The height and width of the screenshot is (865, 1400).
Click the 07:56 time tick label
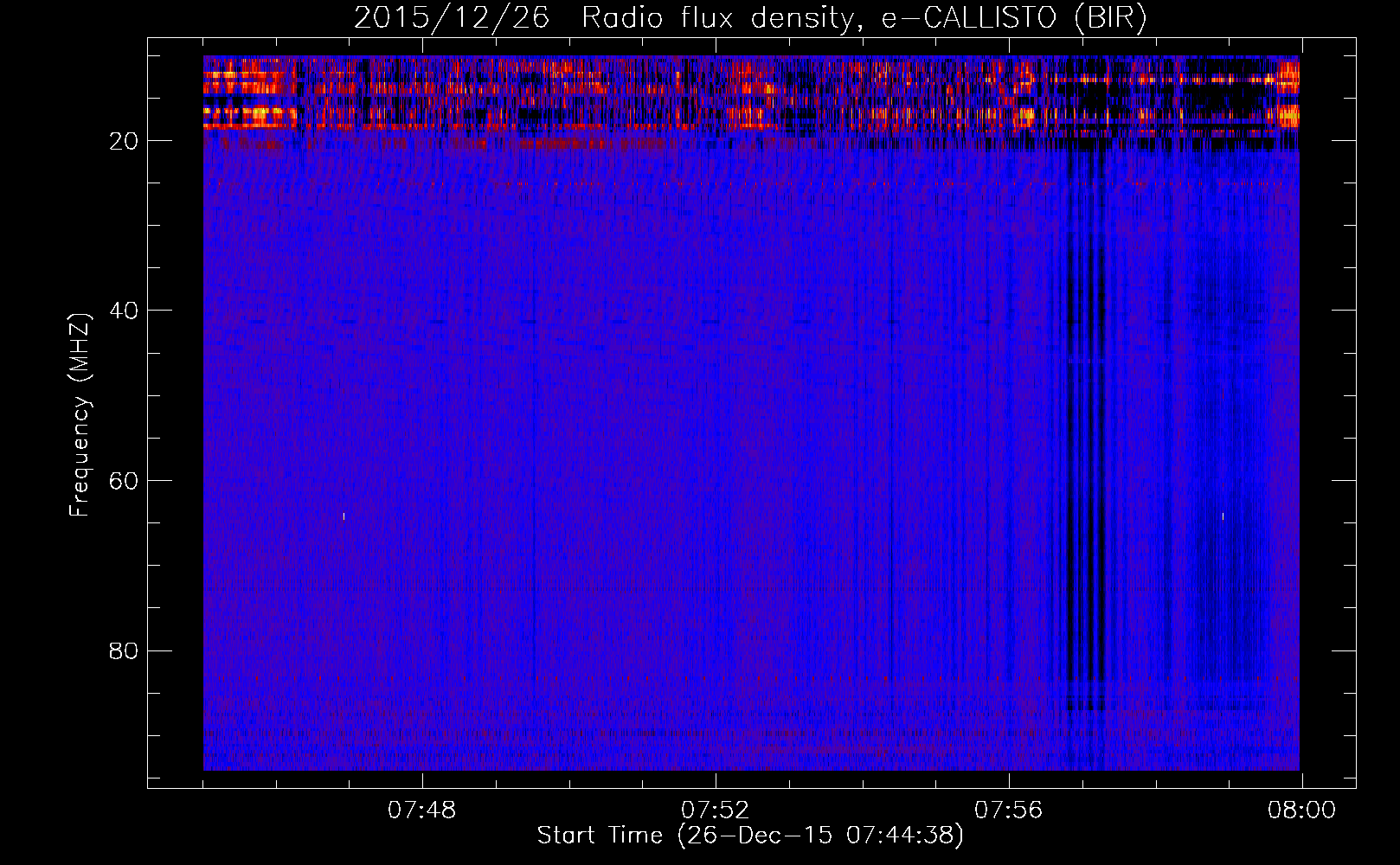tap(1009, 811)
